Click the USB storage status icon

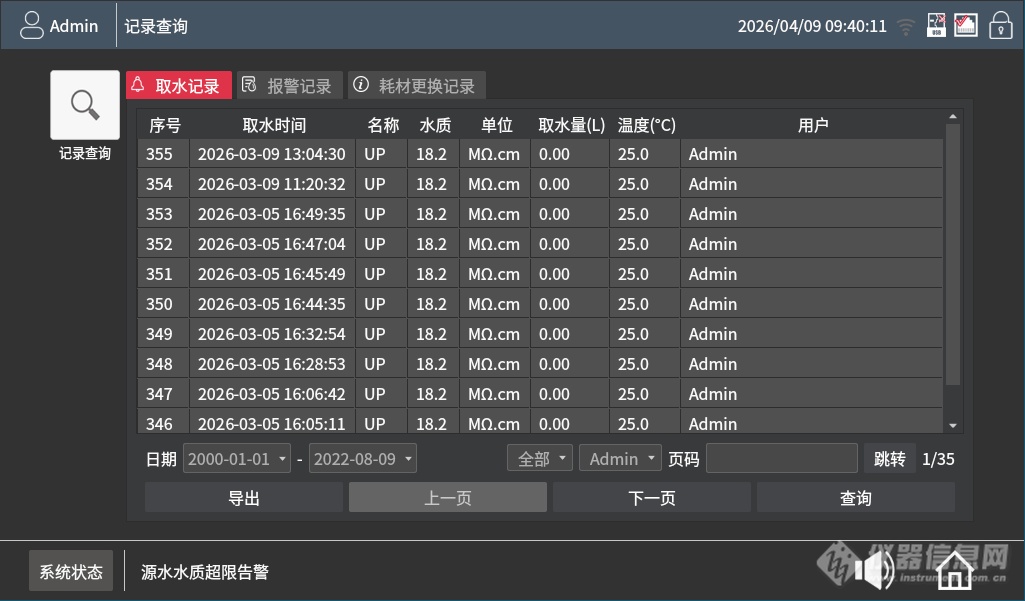[x=937, y=25]
